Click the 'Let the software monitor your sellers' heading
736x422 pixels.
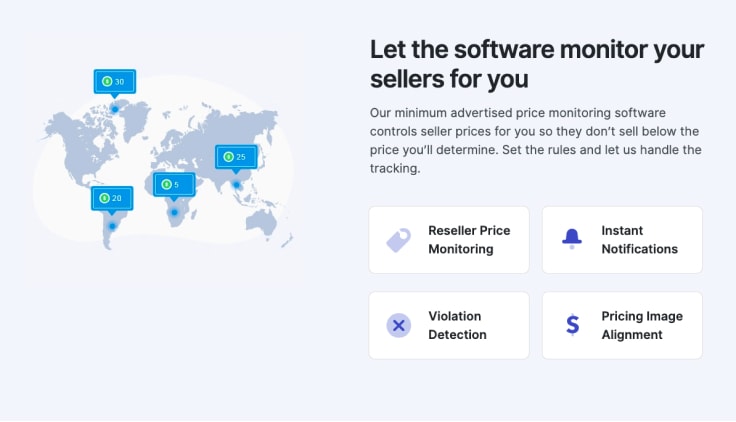pyautogui.click(x=537, y=63)
